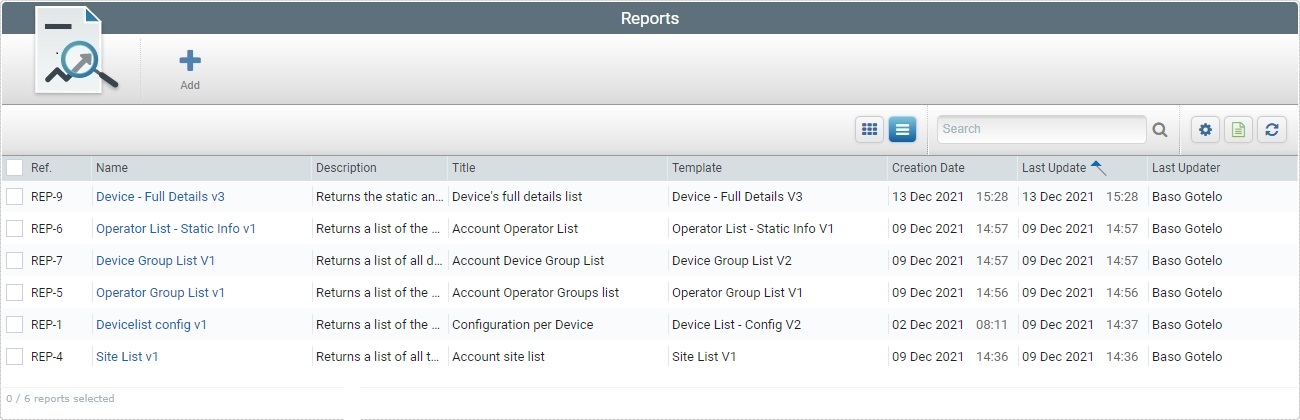Click template cell 'Operator List - Static Info V1'
The image size is (1300, 420).
pos(753,229)
